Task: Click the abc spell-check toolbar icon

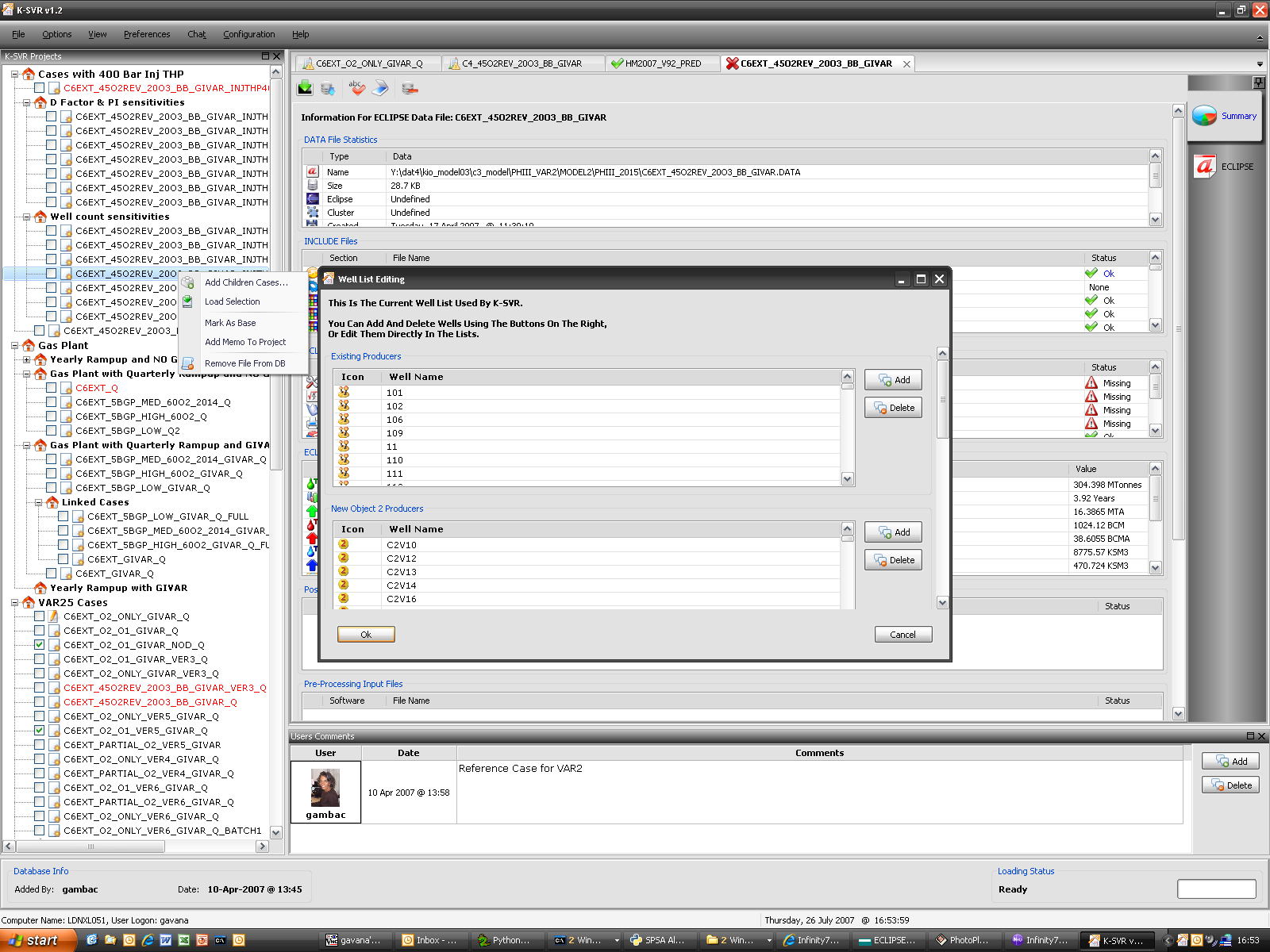Action: coord(356,88)
